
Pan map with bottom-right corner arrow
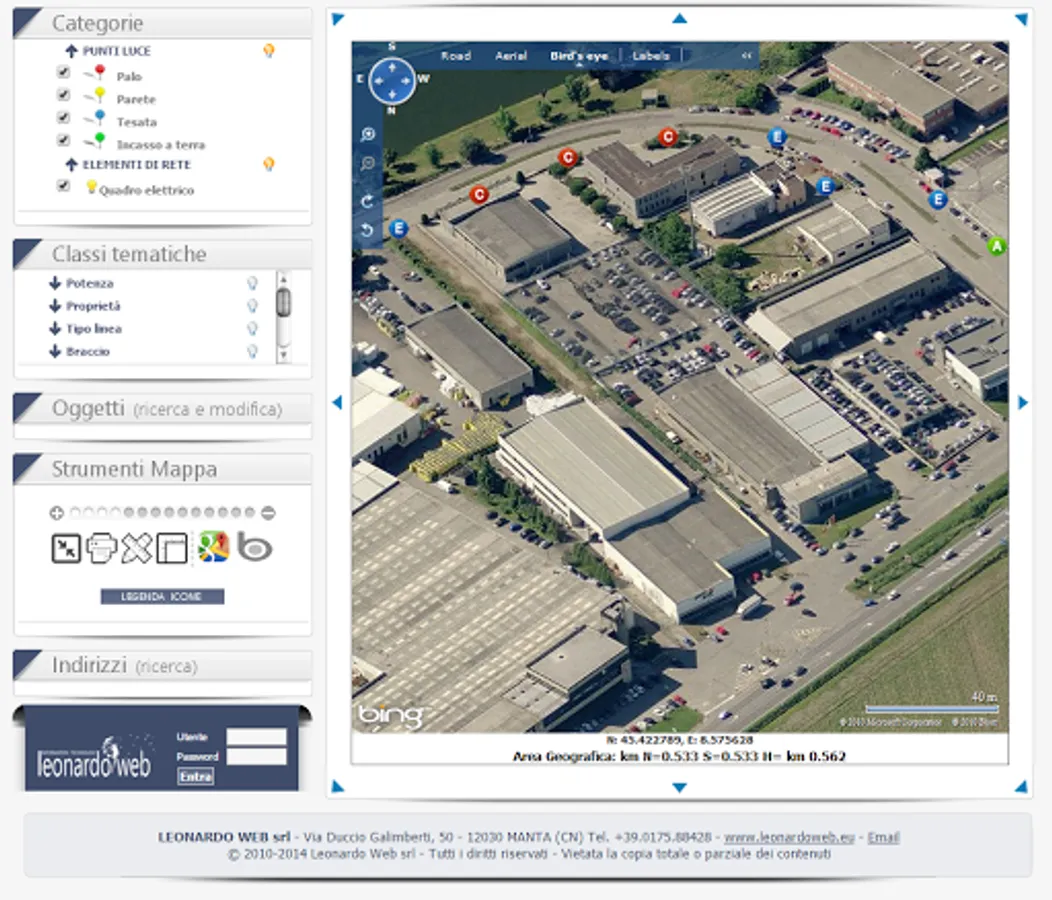[1021, 787]
